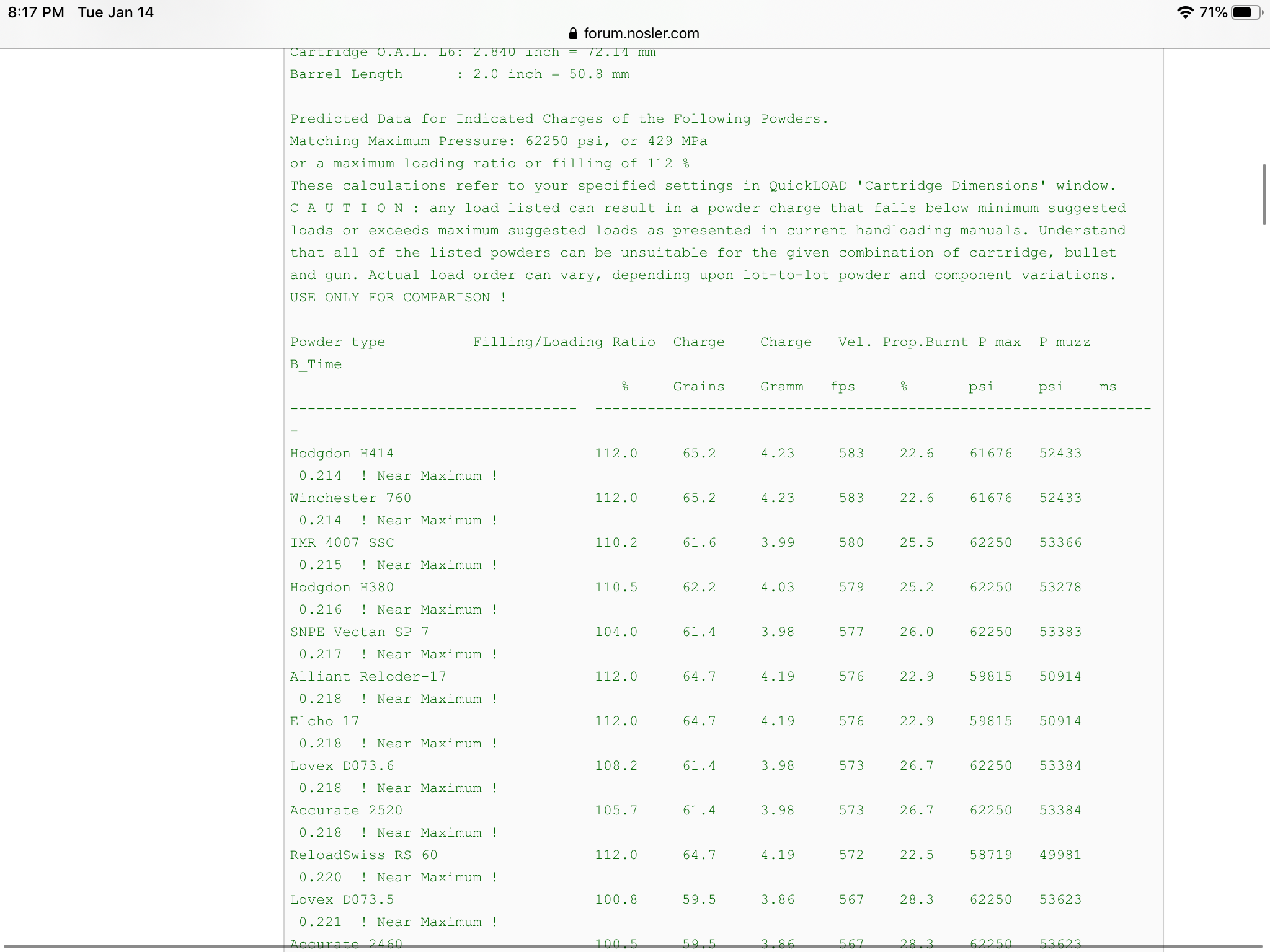Screen dimensions: 1270x952
Task: Select the Elcho 17 powder name
Action: click(324, 721)
